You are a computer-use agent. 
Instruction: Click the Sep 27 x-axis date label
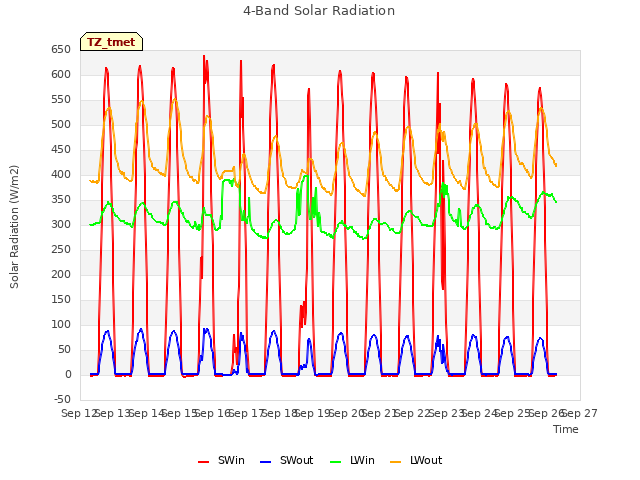(x=580, y=413)
